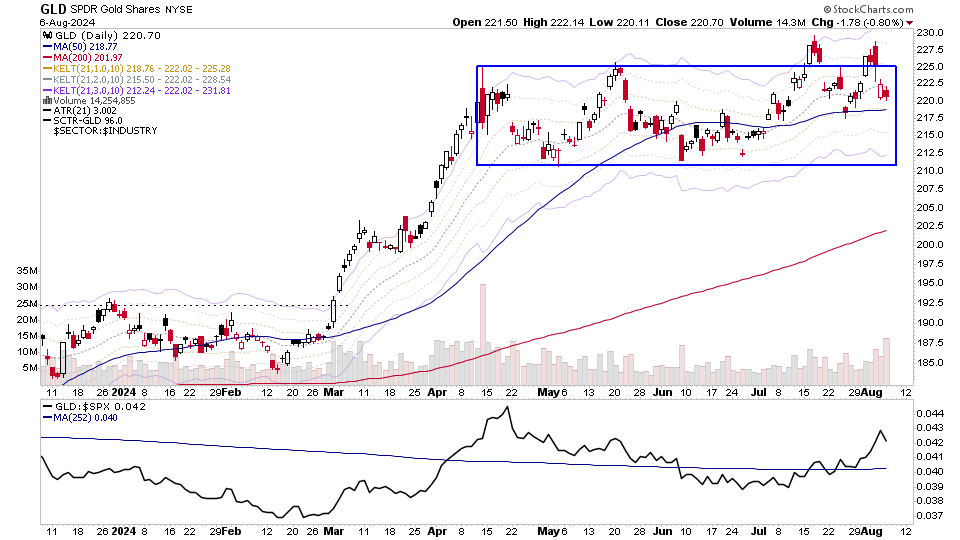Viewport: 960px width, 540px height.
Task: Click the candlestick icon beside GLD (Daily)
Action: pyautogui.click(x=48, y=36)
